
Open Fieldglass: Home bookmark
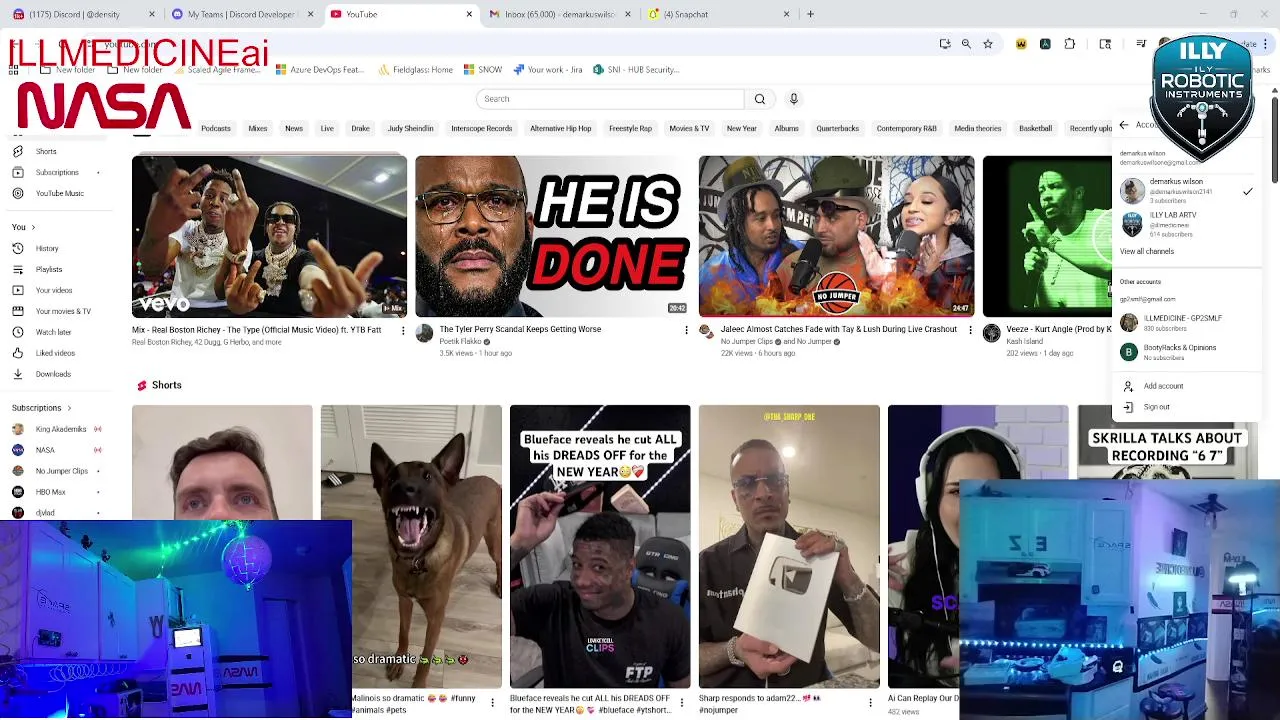point(415,70)
